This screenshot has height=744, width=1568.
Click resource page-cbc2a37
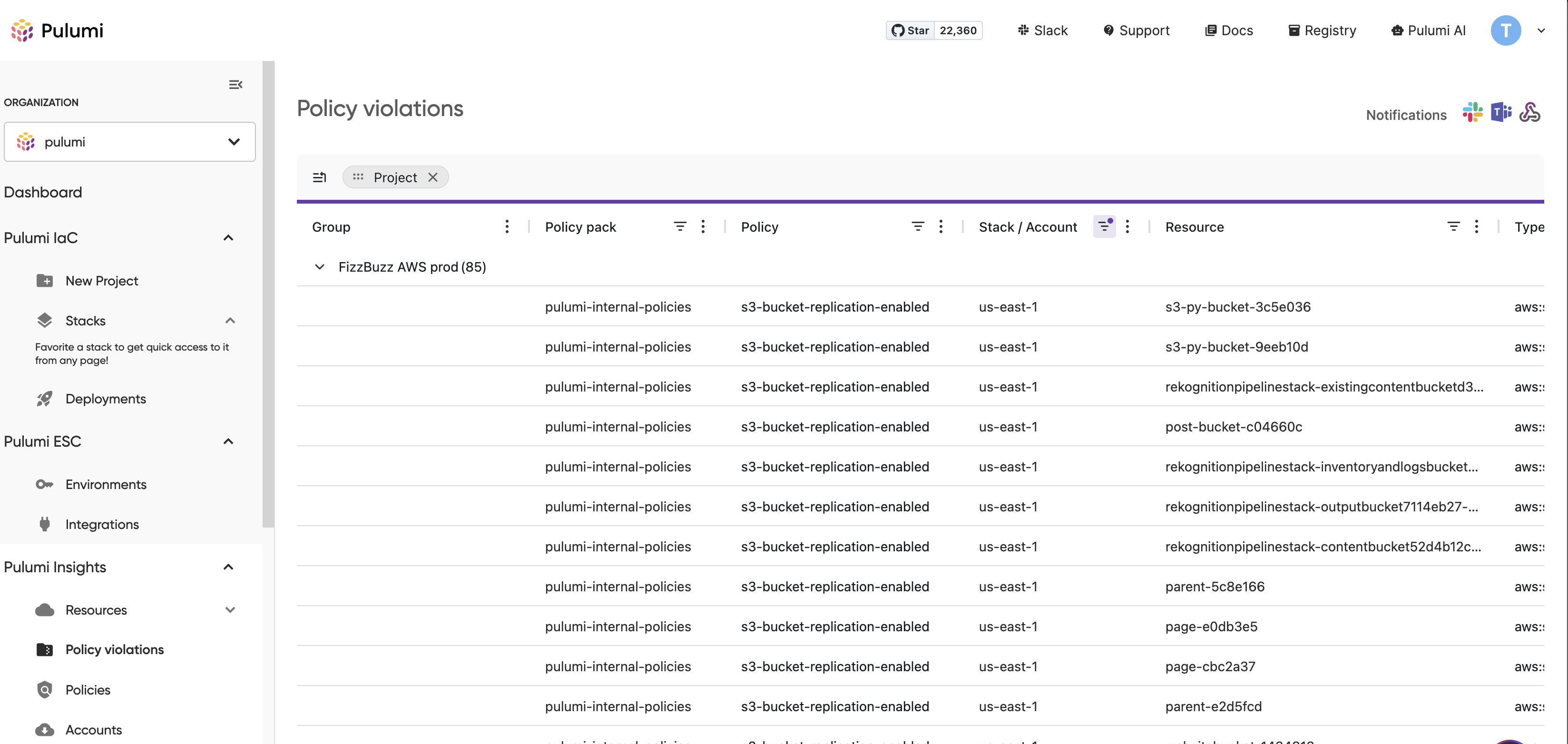point(1209,666)
